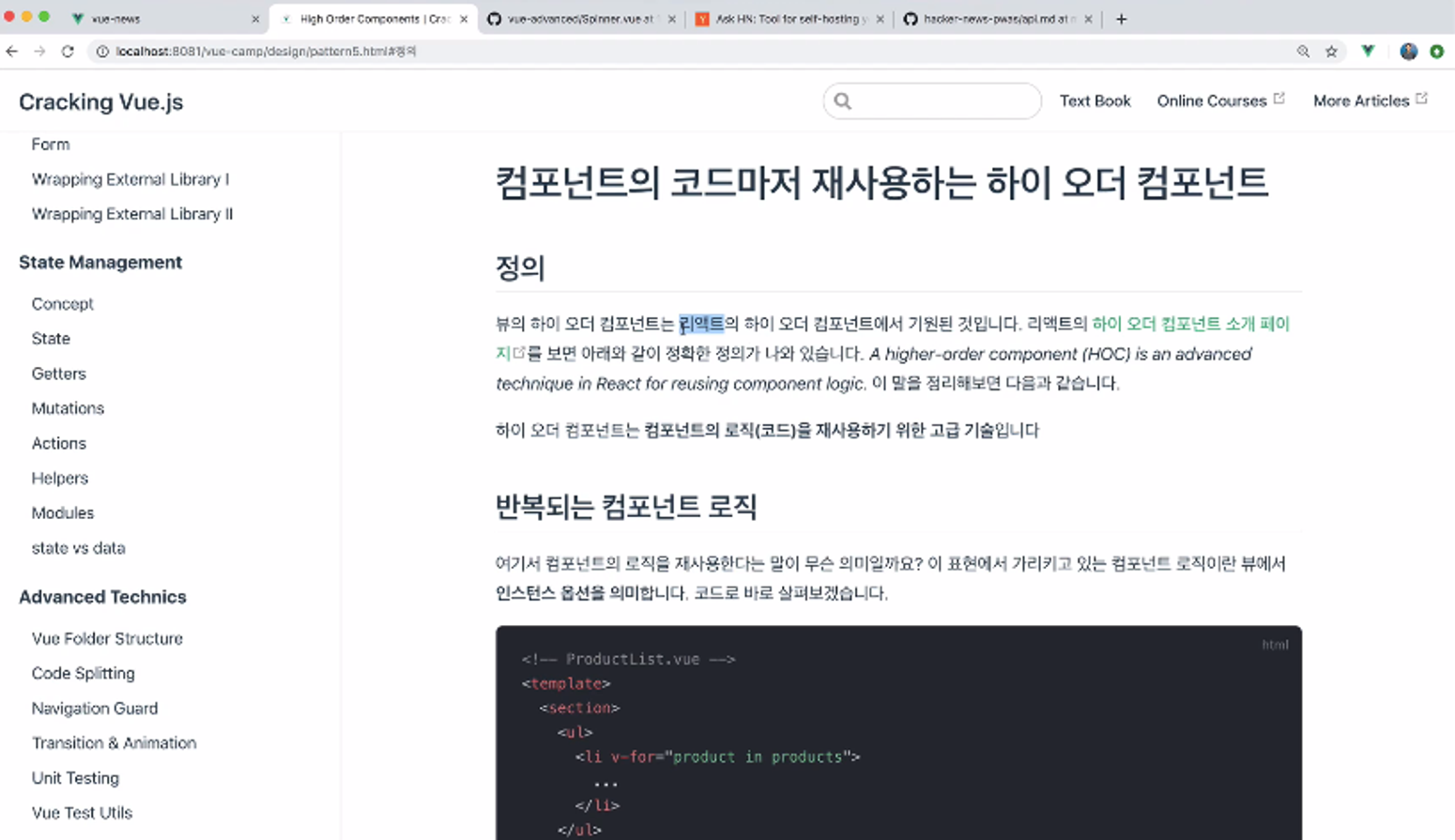Open a new tab with the plus button
Screen dimensions: 1455x840
(x=1121, y=19)
